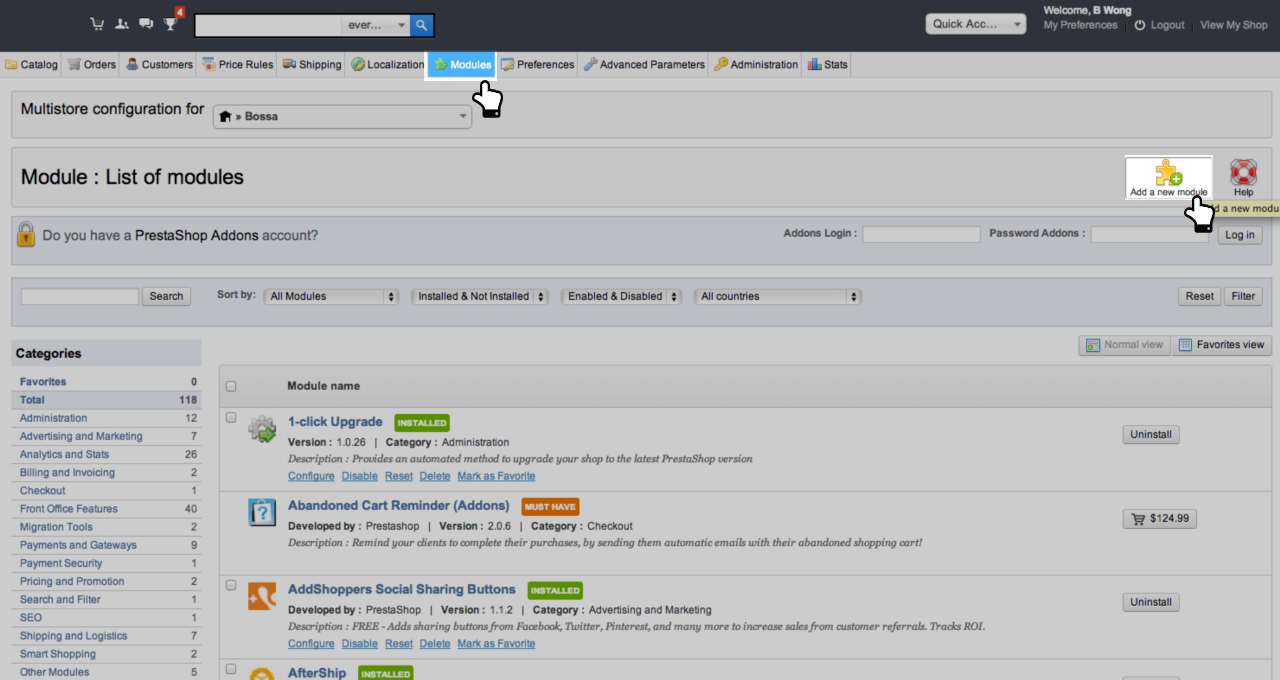Uninstall the AddShoppers Social Sharing Buttons module
Viewport: 1280px width, 680px height.
point(1152,602)
